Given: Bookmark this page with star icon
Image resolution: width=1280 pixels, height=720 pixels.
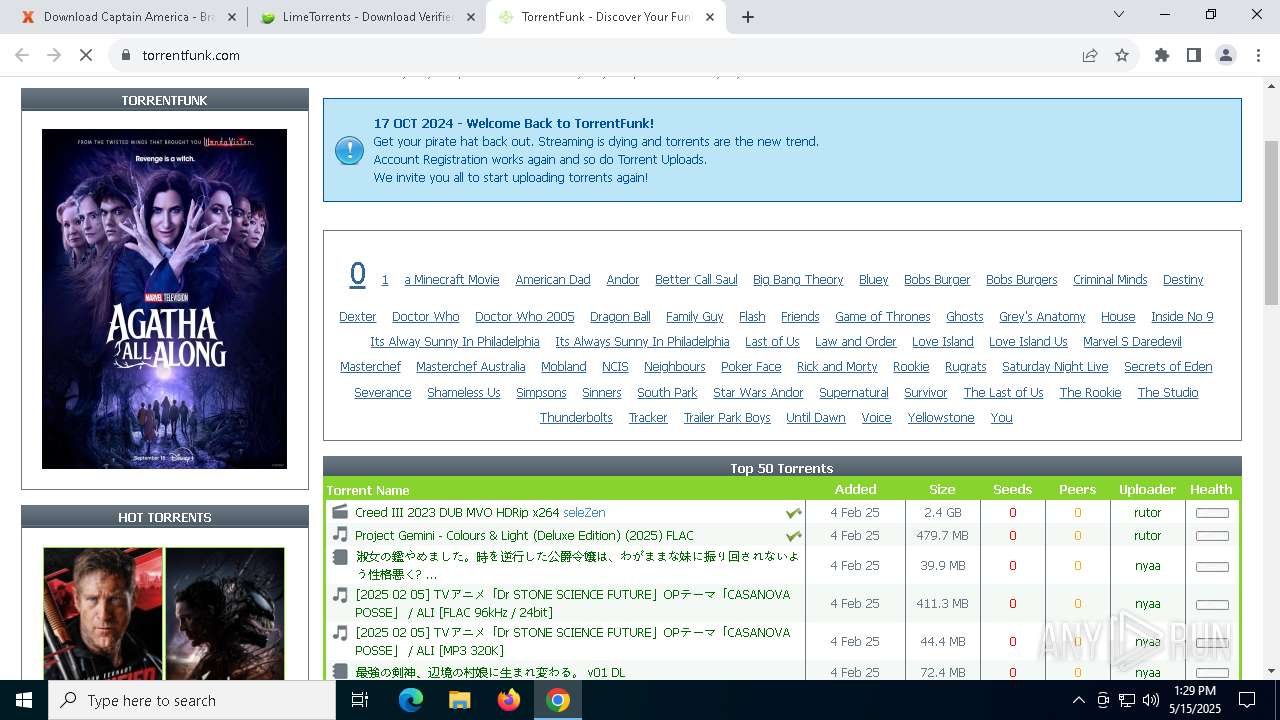Looking at the screenshot, I should [x=1122, y=55].
